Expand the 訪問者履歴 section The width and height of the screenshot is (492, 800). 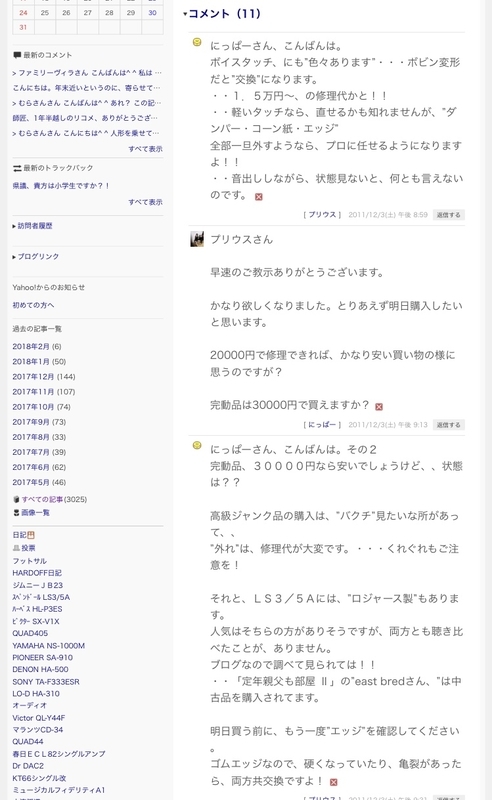pyautogui.click(x=33, y=226)
